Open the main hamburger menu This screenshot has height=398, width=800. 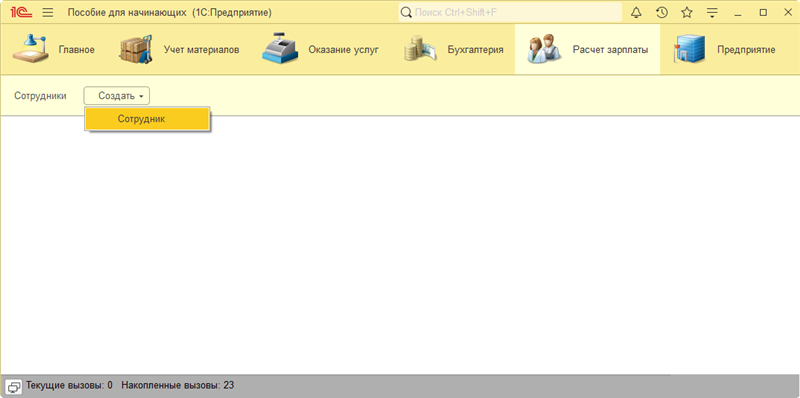pos(47,13)
